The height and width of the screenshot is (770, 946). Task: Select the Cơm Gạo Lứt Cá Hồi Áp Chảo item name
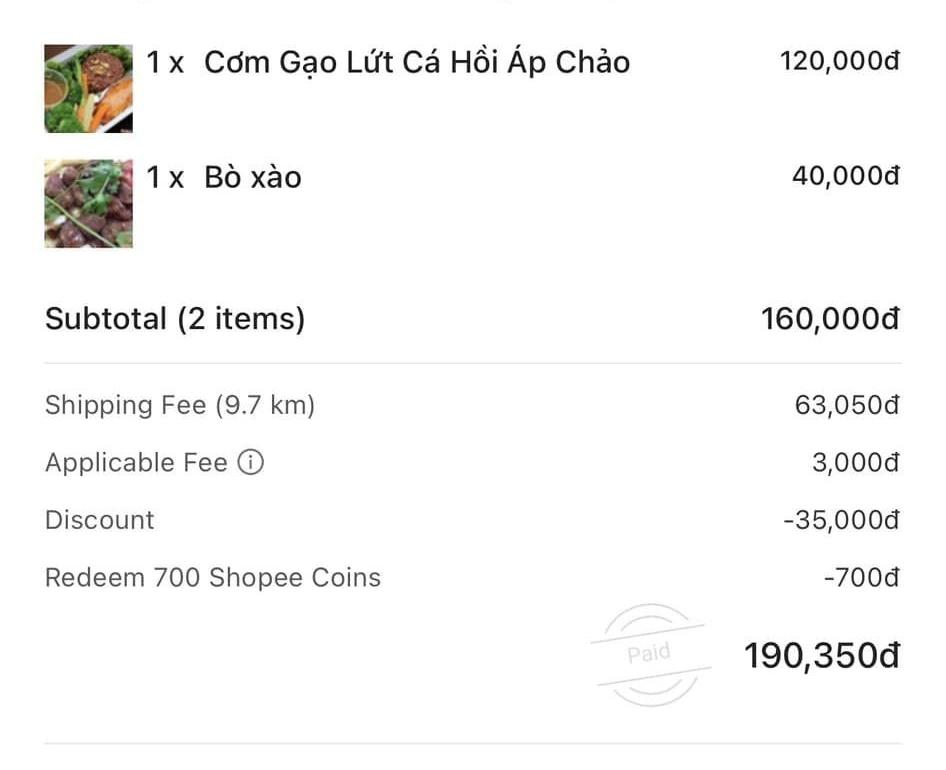(416, 62)
